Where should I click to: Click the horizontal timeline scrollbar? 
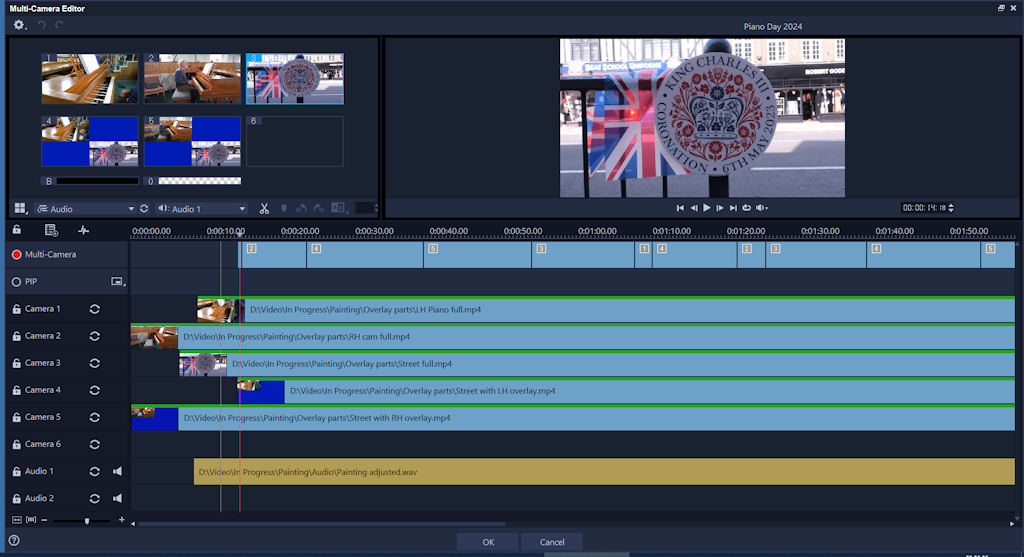tap(321, 524)
